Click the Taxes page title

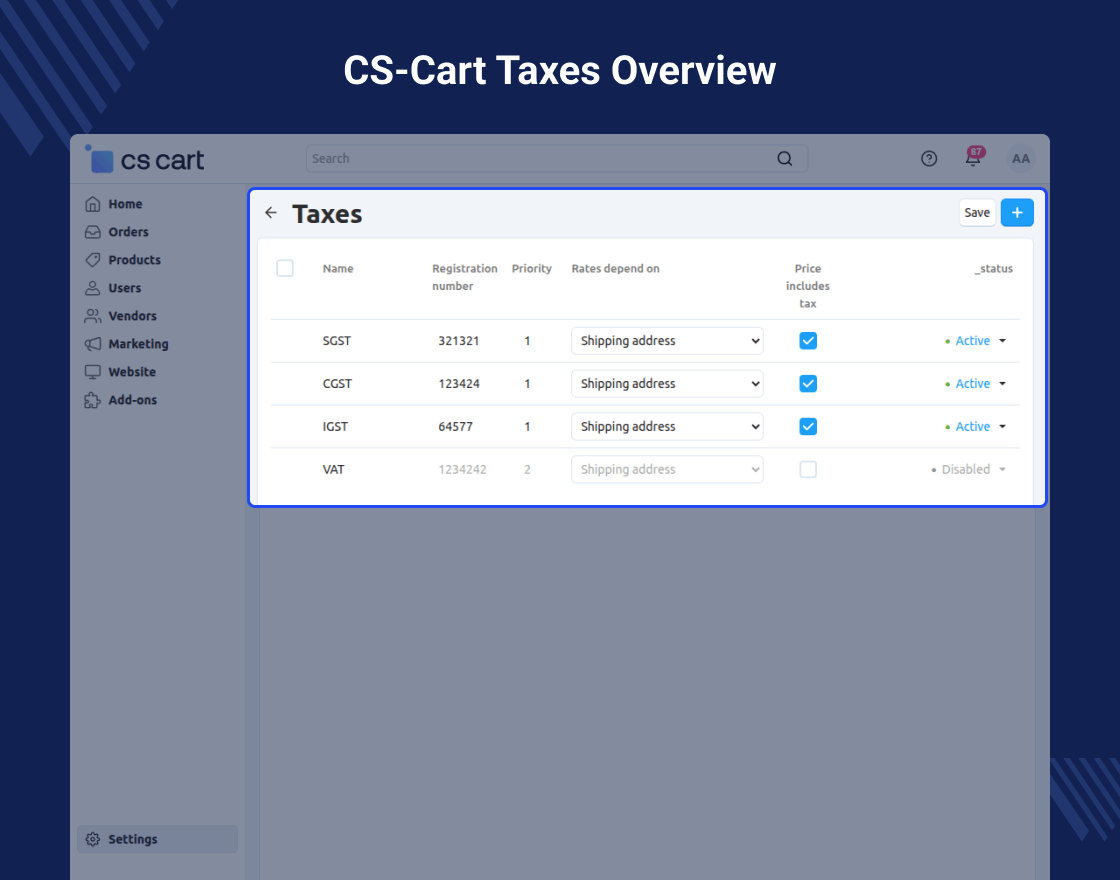pyautogui.click(x=327, y=214)
